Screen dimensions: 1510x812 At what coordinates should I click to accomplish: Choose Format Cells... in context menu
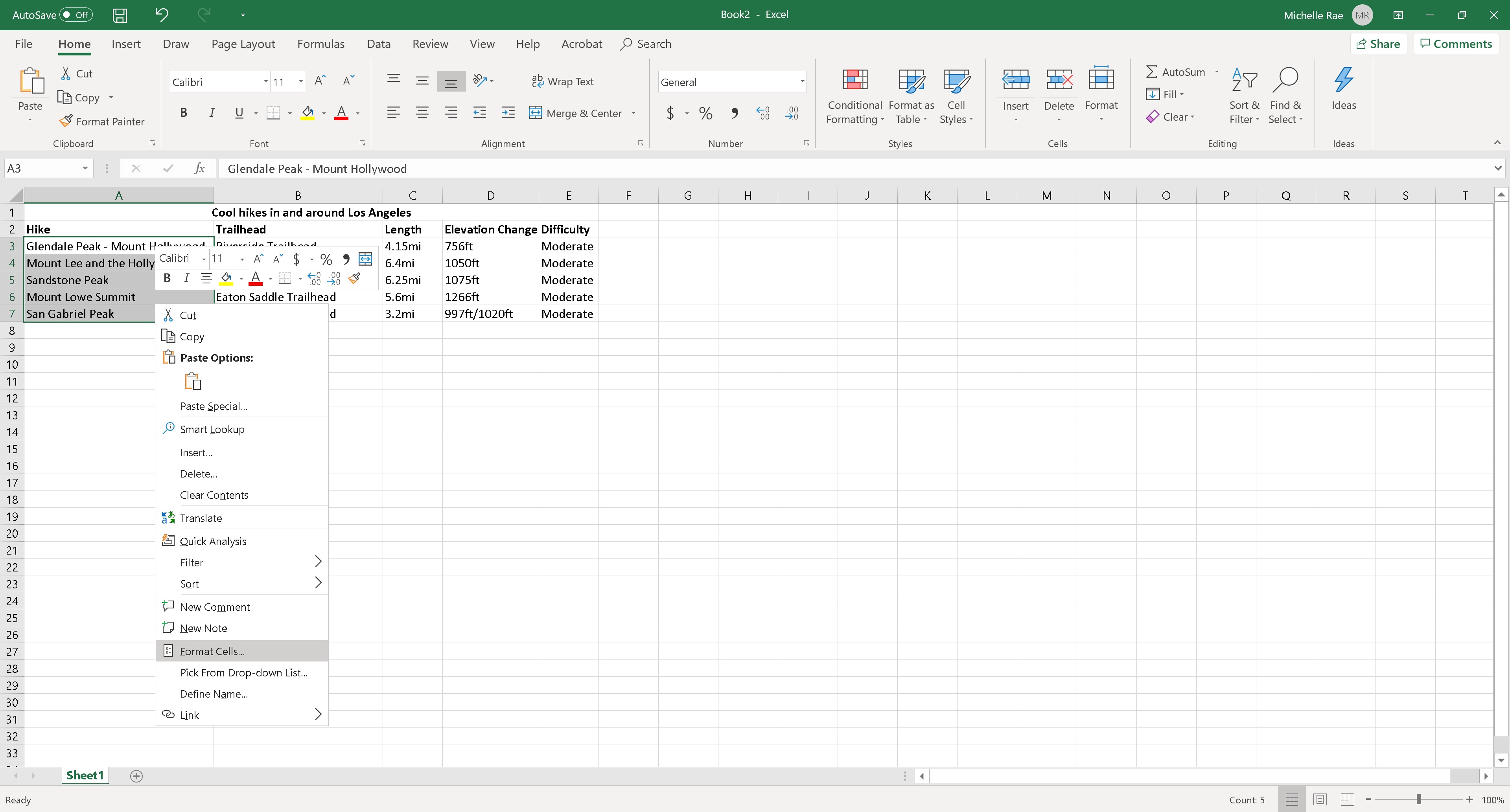[241, 651]
